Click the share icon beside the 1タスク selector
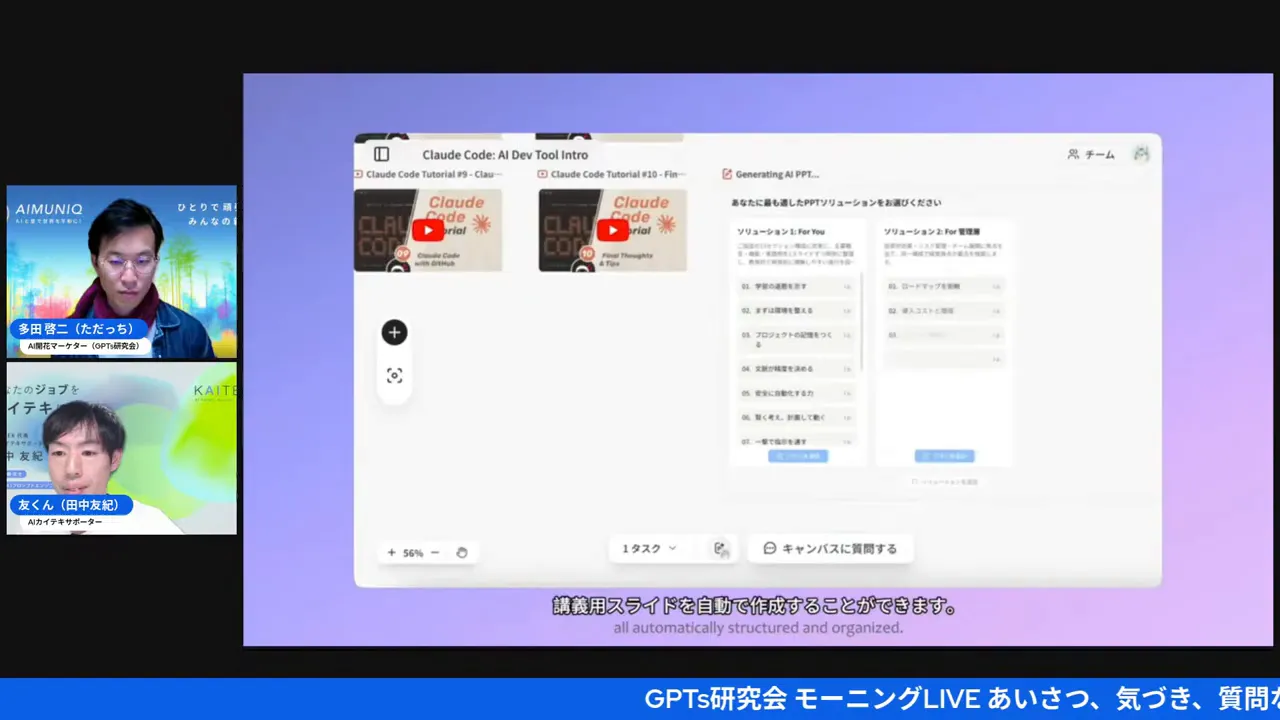The width and height of the screenshot is (1280, 720). point(720,548)
